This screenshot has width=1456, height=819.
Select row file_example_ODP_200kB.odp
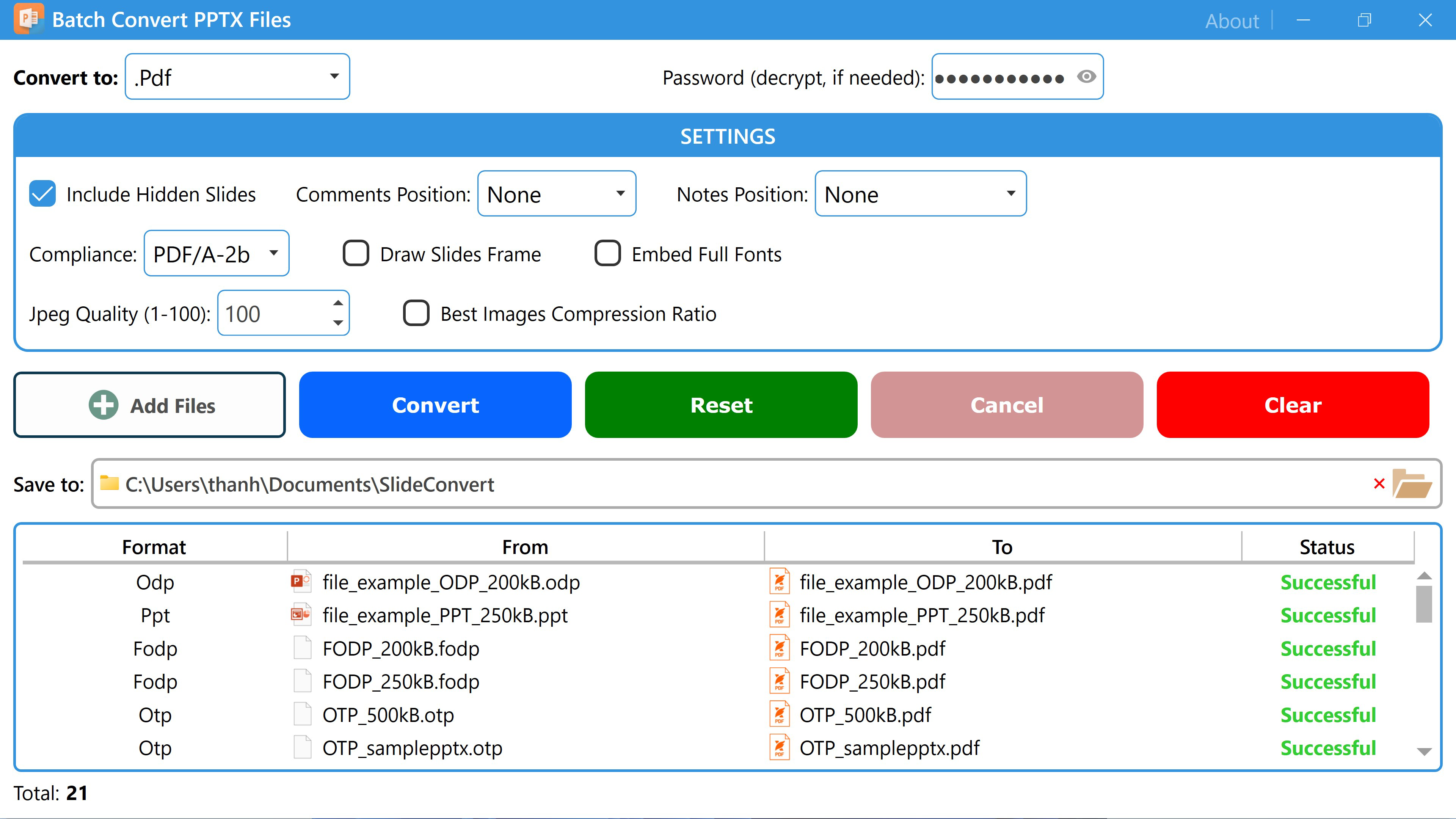click(x=718, y=582)
